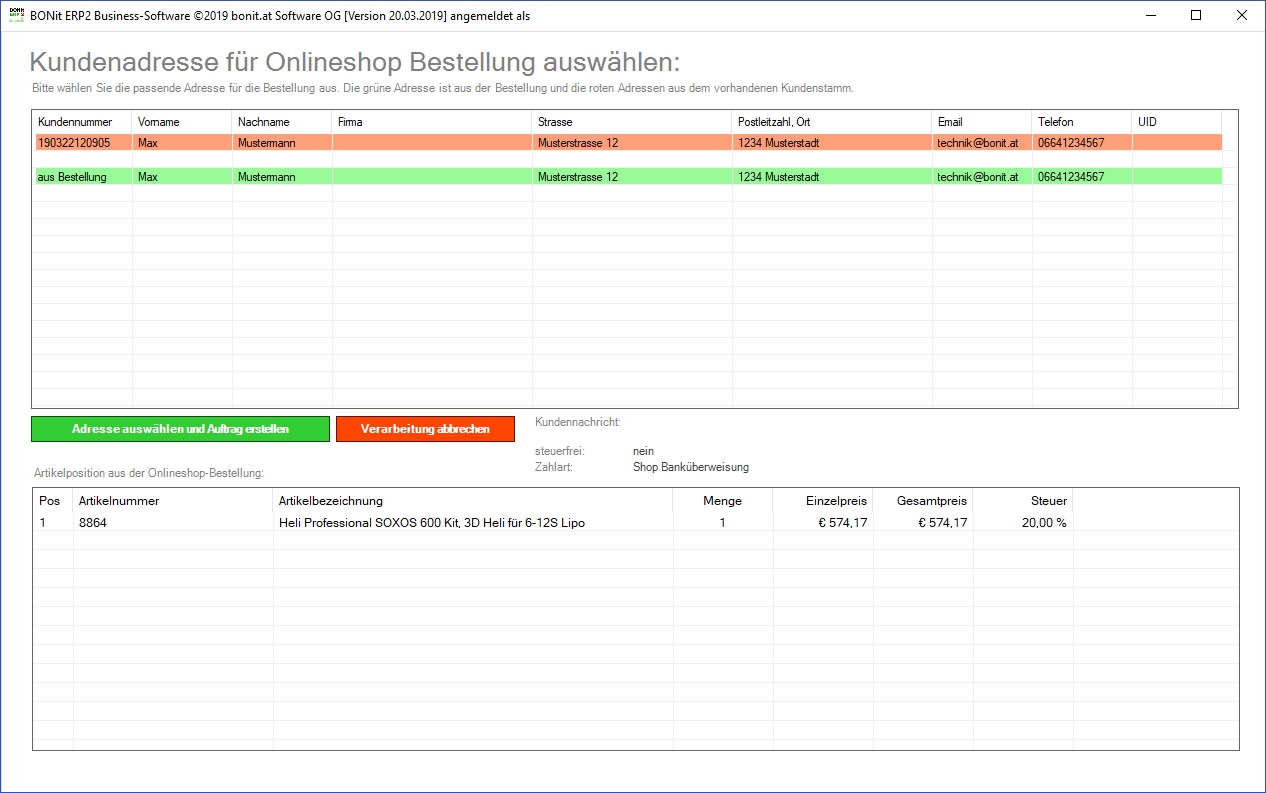This screenshot has width=1266, height=793.
Task: Click the 'Zahlart:' label
Action: [554, 467]
